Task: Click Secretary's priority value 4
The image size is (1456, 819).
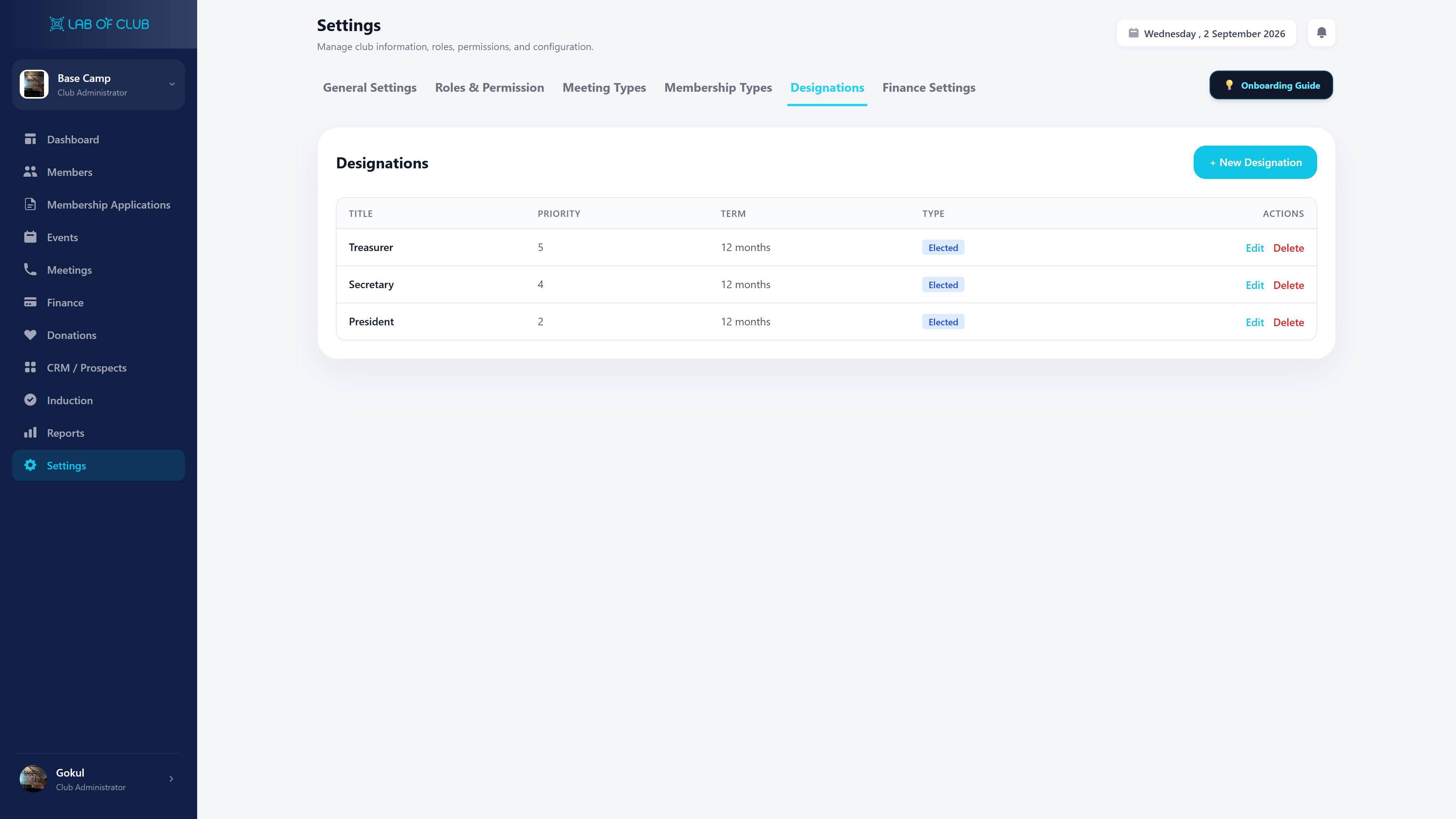Action: tap(540, 284)
